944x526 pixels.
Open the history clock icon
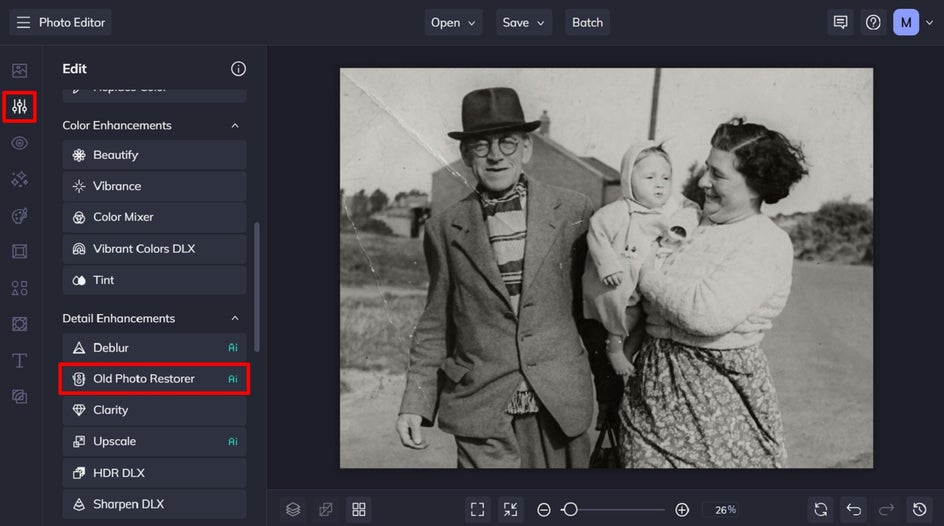919,509
